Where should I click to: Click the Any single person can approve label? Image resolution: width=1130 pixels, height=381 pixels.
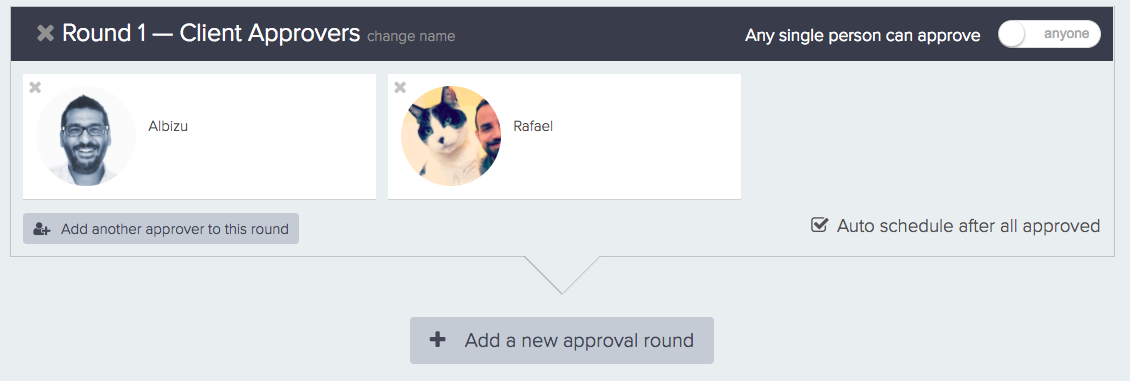coord(863,35)
